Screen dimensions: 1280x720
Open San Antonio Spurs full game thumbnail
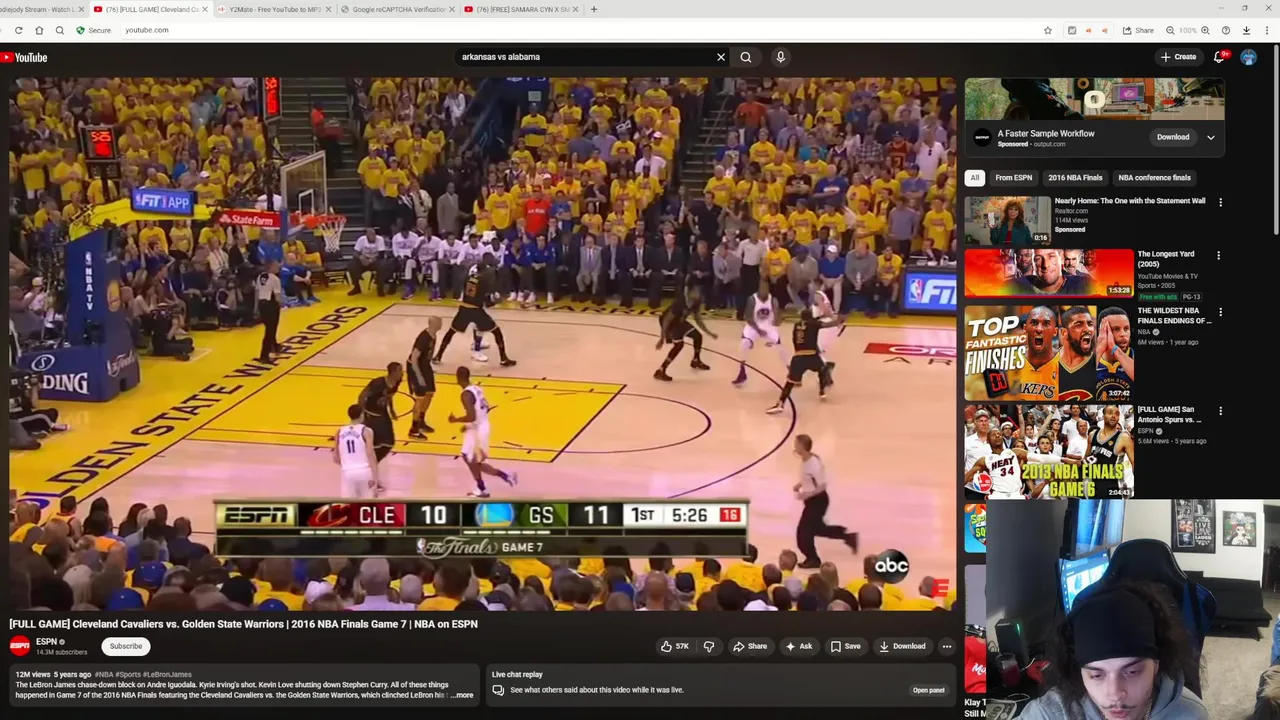pos(1049,451)
